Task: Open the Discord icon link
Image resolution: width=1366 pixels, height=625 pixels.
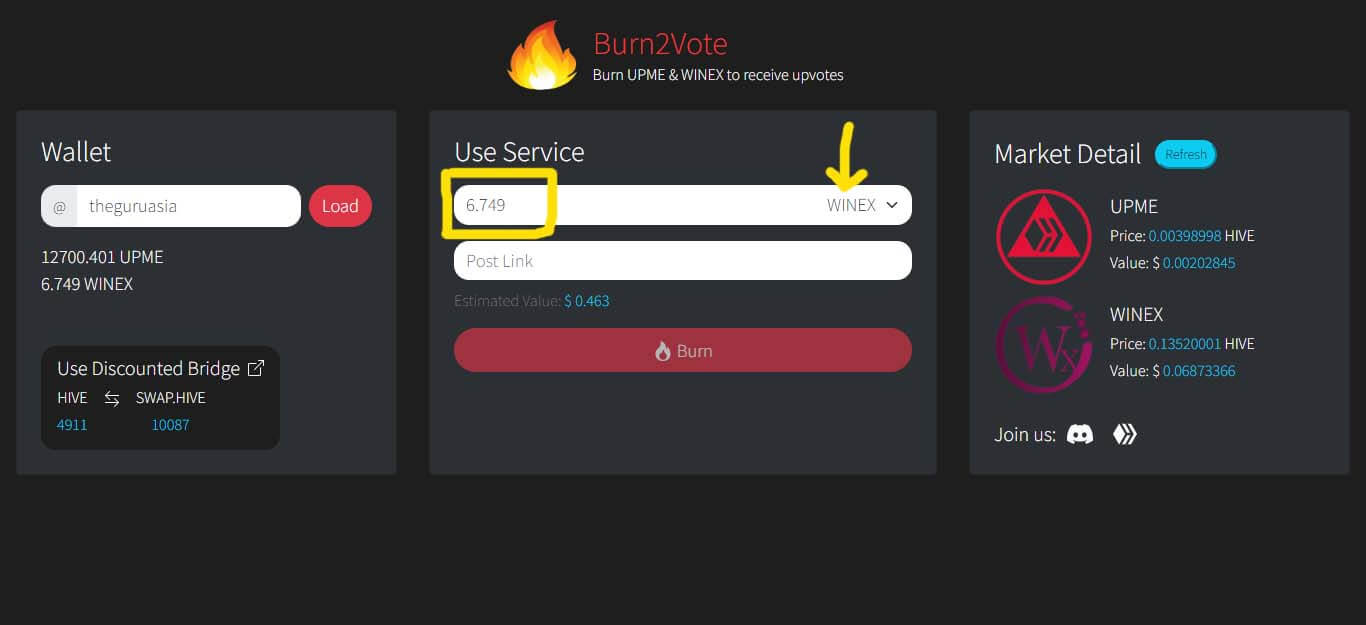Action: coord(1080,434)
